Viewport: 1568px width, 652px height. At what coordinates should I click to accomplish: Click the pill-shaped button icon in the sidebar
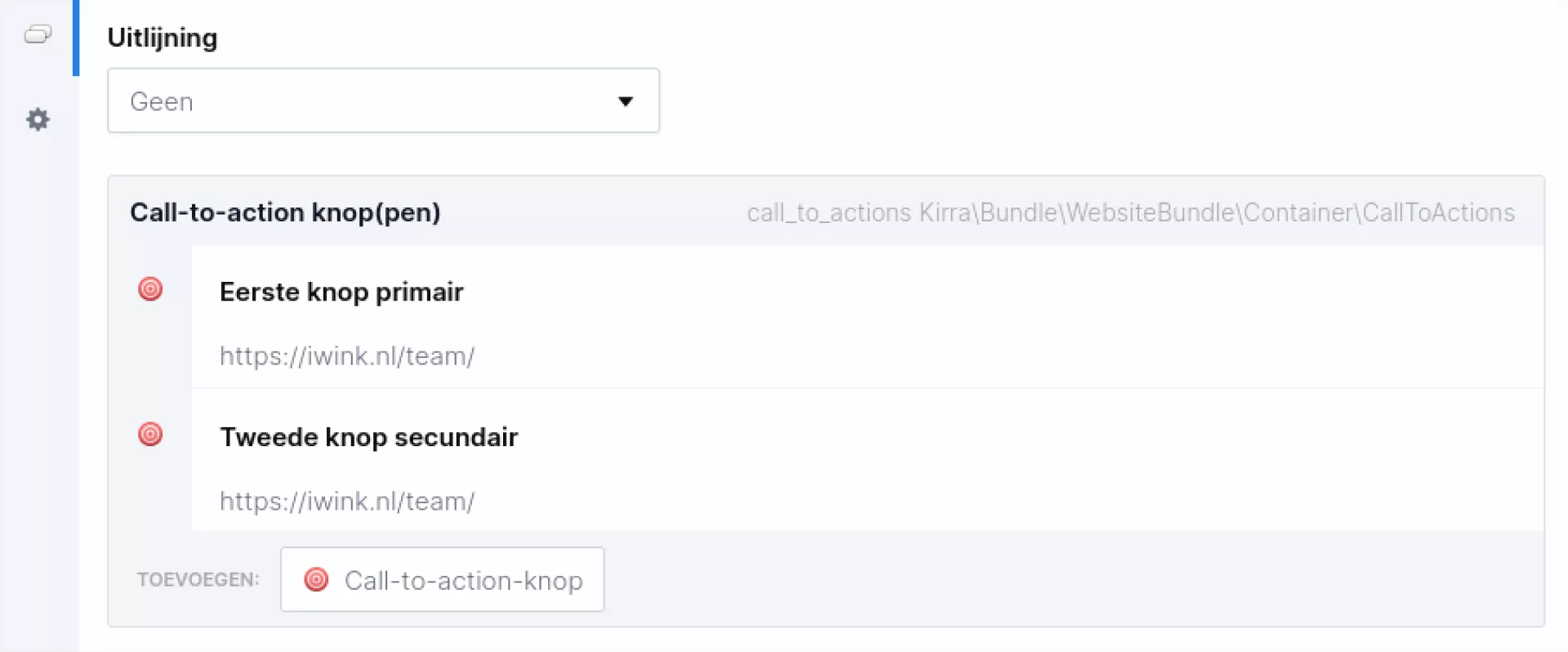(38, 34)
